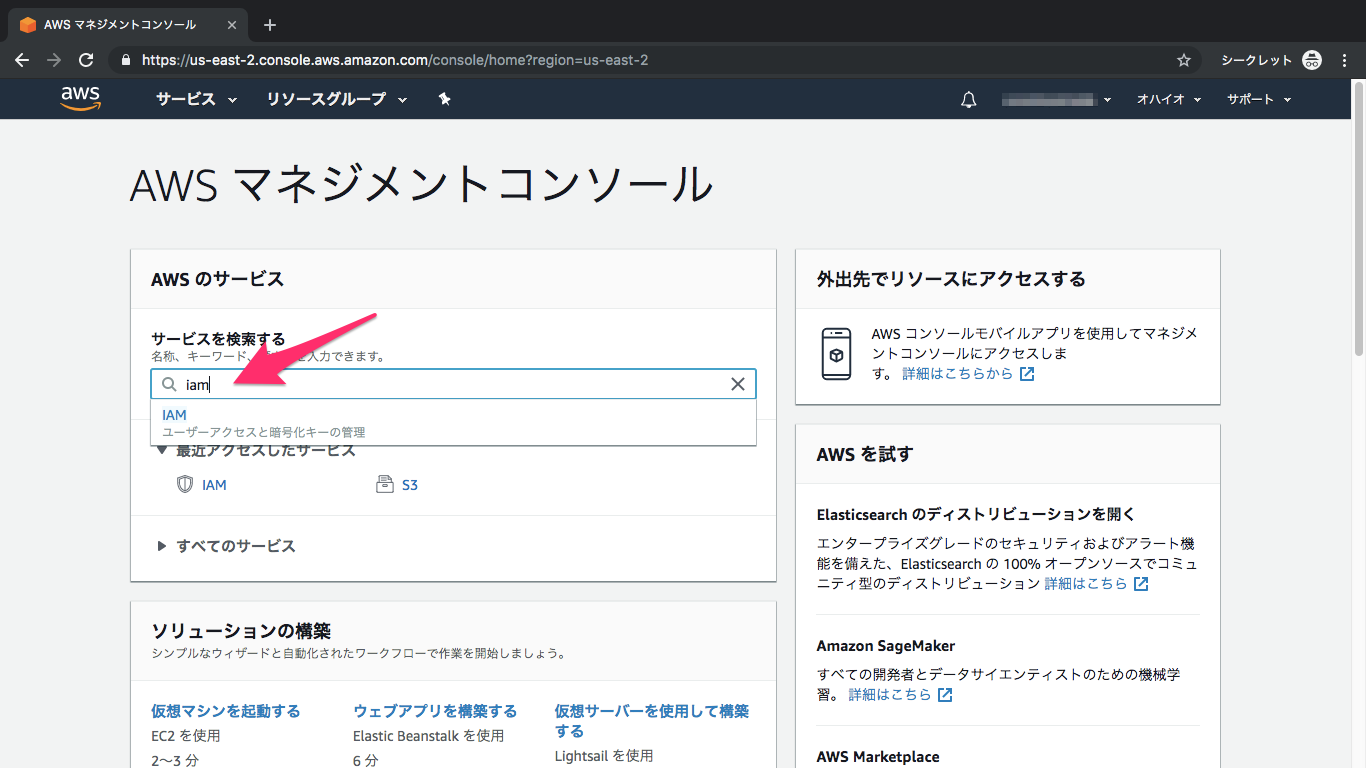Open the サポート menu
Screen dimensions: 1366x768
pyautogui.click(x=1258, y=99)
